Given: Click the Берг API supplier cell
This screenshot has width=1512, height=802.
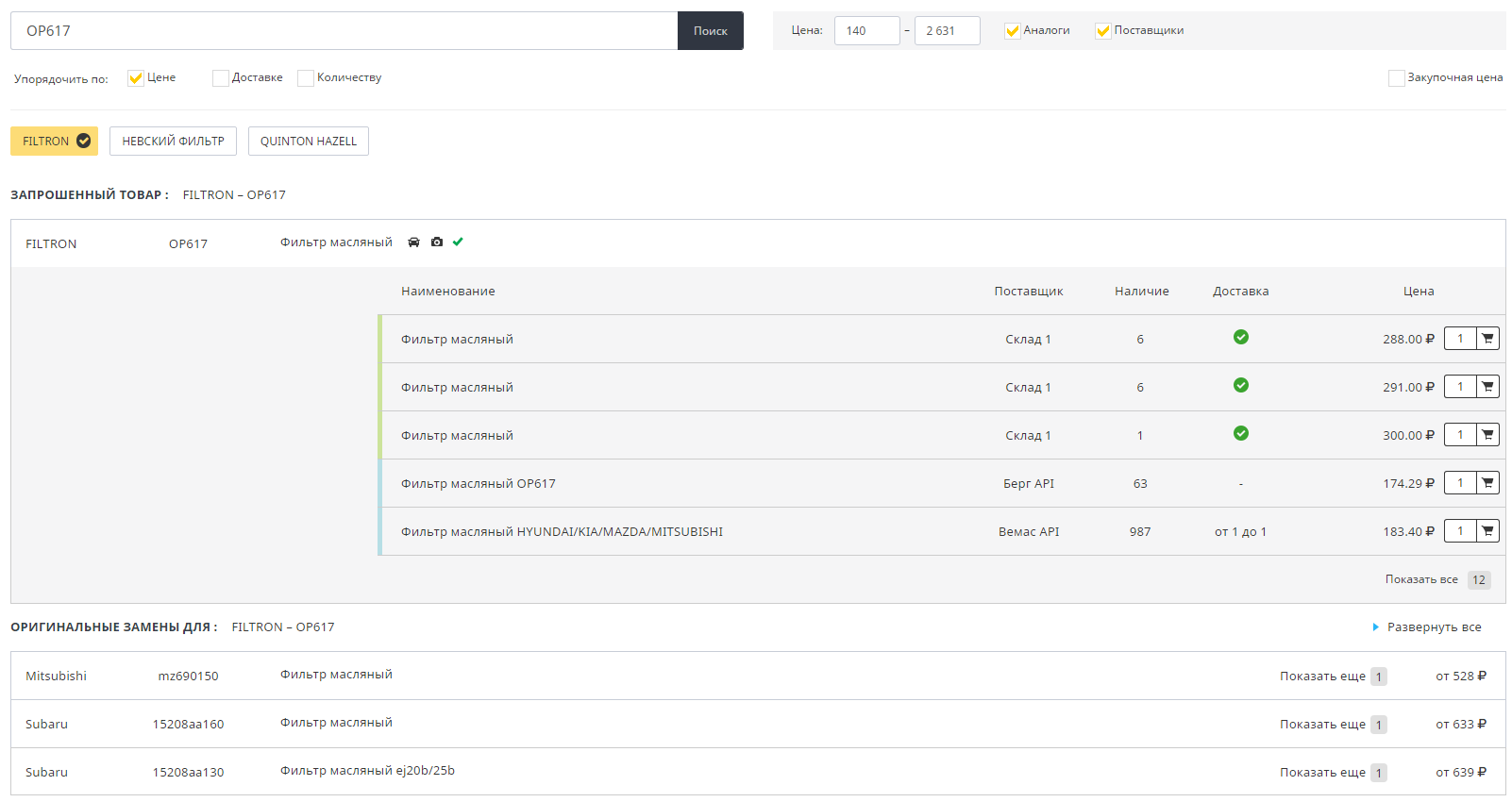Looking at the screenshot, I should coord(1029,484).
